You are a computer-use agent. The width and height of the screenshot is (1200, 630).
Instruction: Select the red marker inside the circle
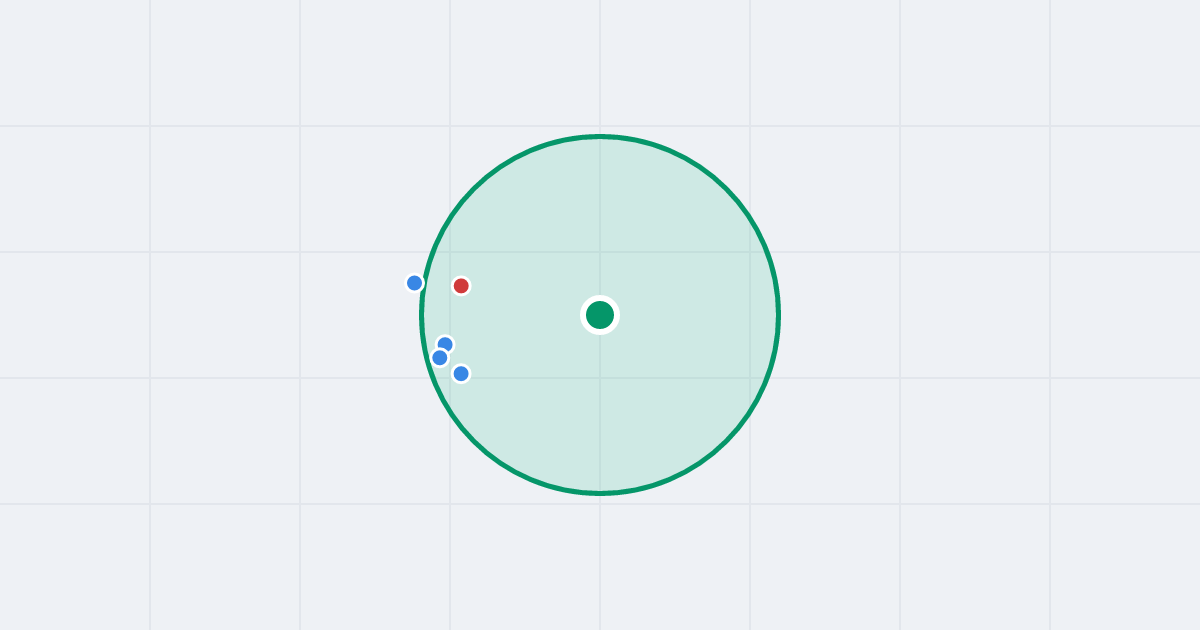coord(461,286)
